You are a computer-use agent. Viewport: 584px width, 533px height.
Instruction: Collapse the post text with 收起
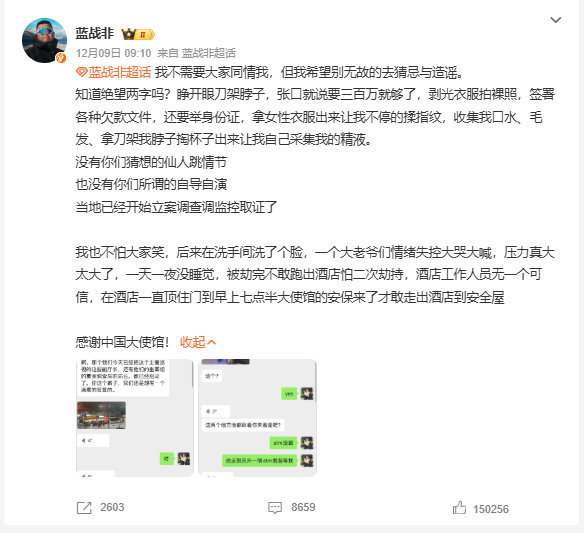point(198,342)
